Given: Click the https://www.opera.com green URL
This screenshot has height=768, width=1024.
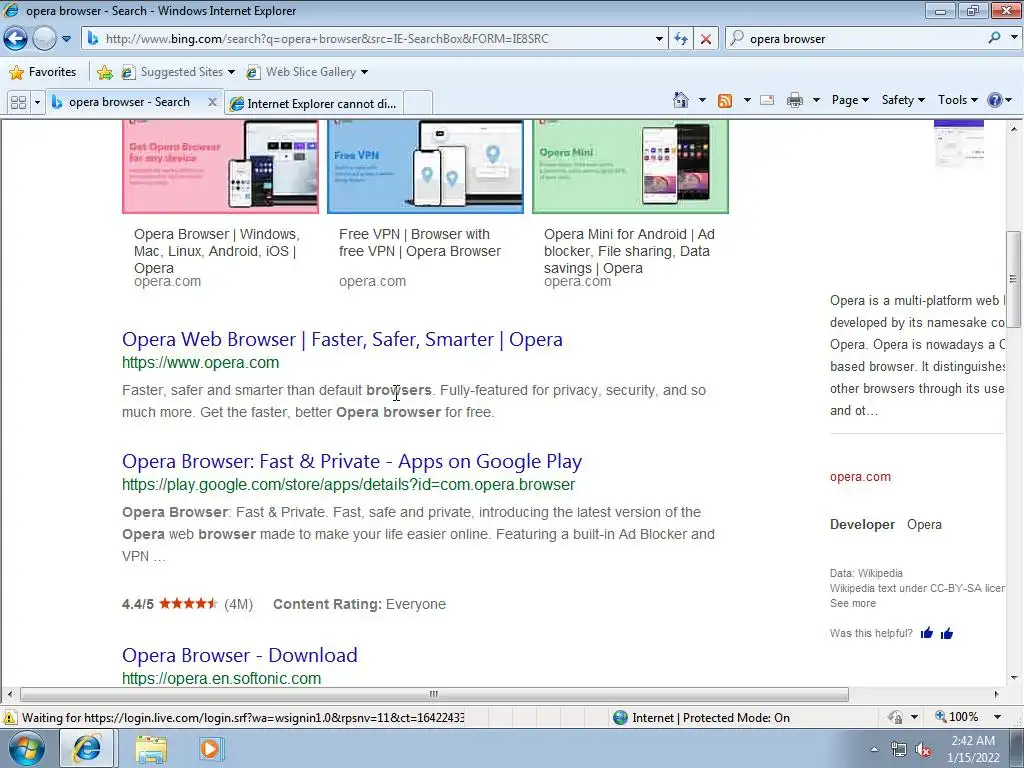Looking at the screenshot, I should pyautogui.click(x=200, y=362).
